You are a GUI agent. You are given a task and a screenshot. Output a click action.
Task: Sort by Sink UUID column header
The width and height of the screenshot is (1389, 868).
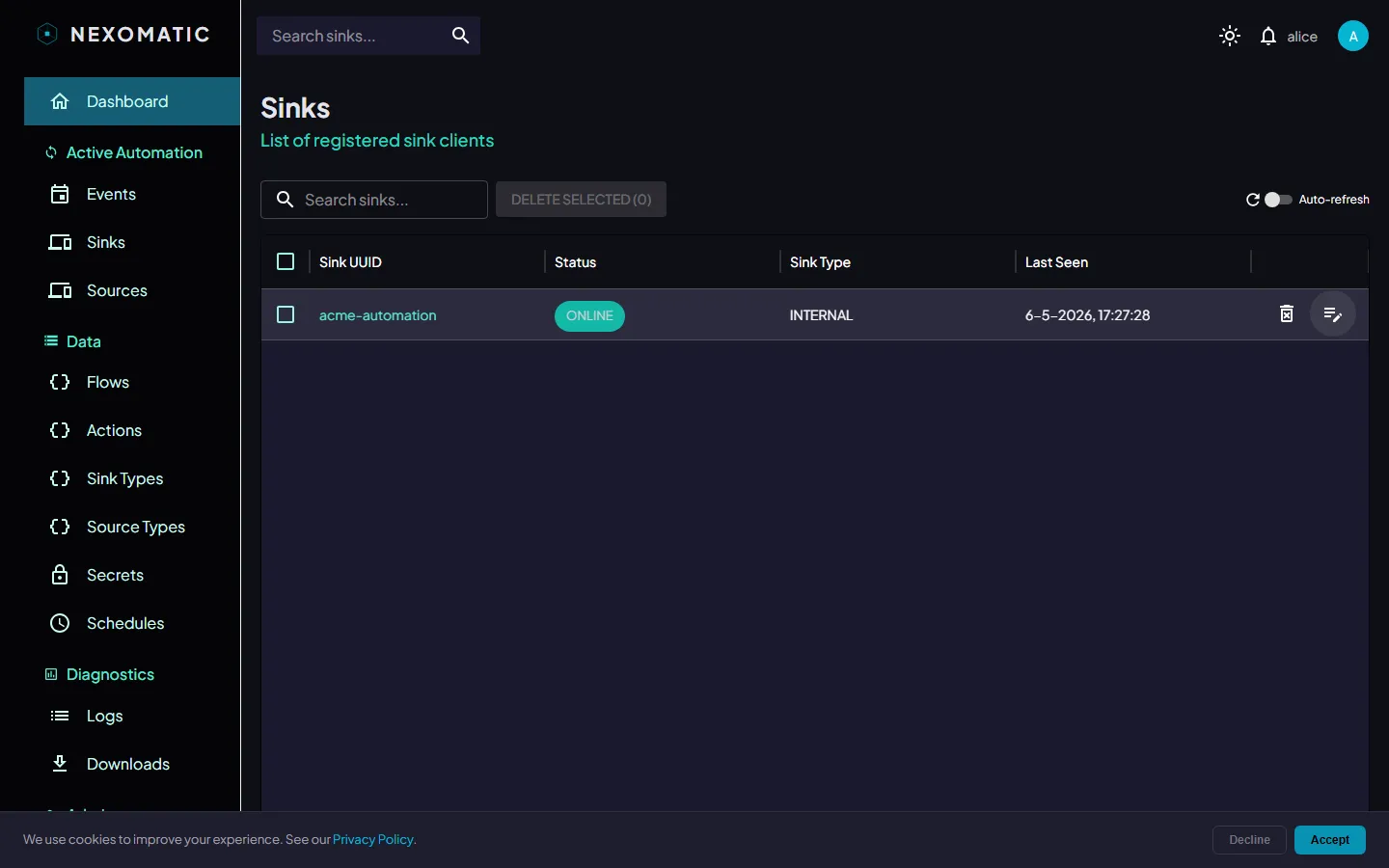pos(350,262)
